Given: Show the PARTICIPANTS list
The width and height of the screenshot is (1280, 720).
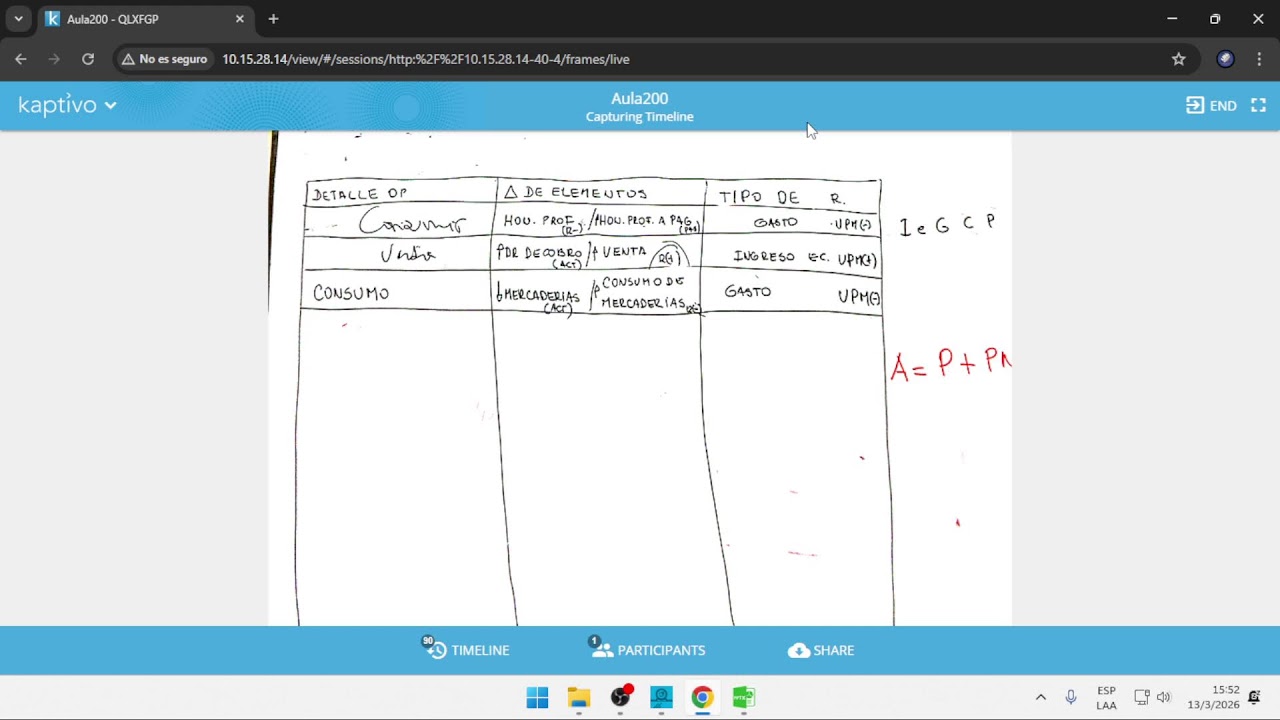Looking at the screenshot, I should tap(648, 650).
